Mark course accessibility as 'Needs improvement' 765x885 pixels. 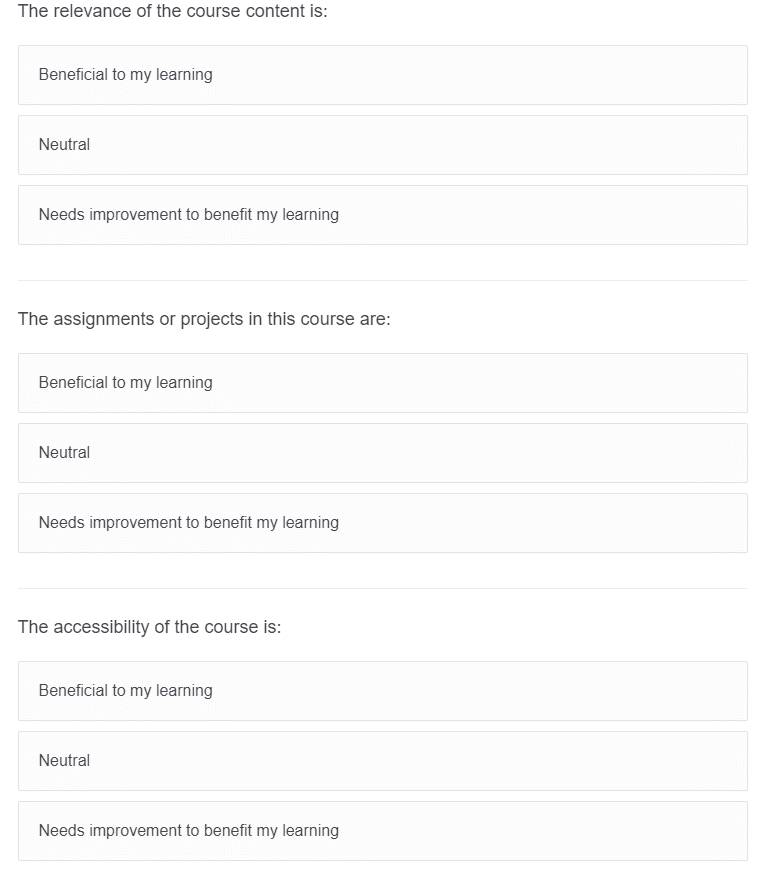pos(383,831)
